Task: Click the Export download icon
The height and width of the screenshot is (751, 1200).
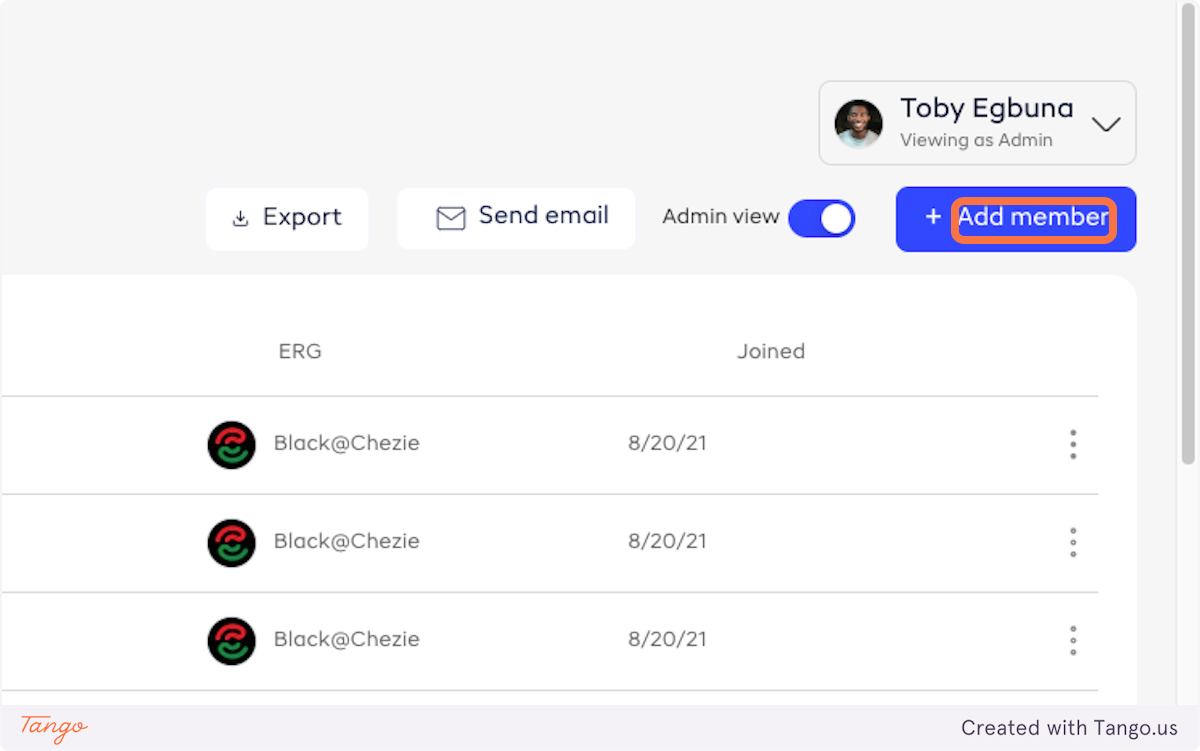Action: [x=240, y=219]
